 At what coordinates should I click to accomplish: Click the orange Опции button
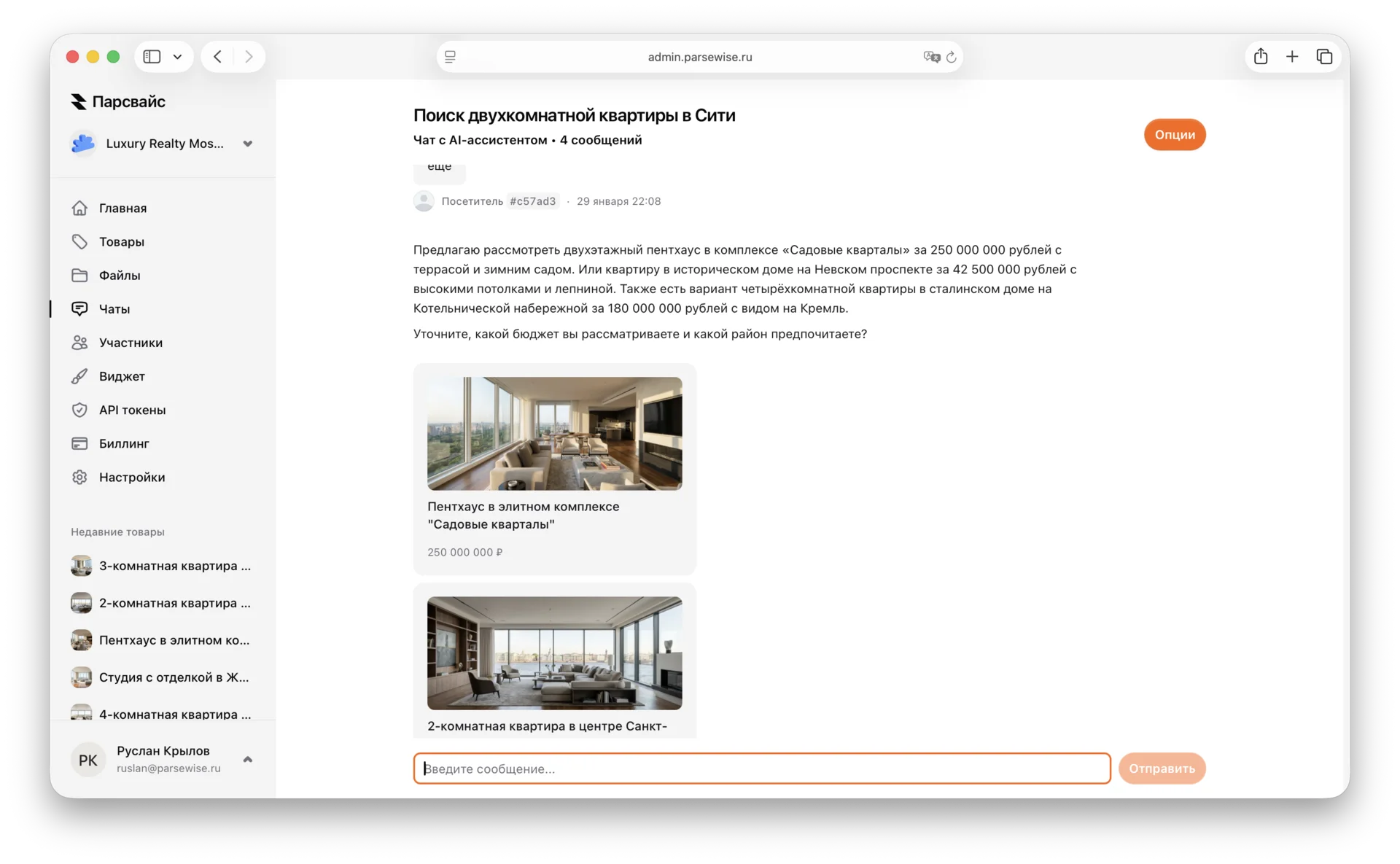(1174, 135)
